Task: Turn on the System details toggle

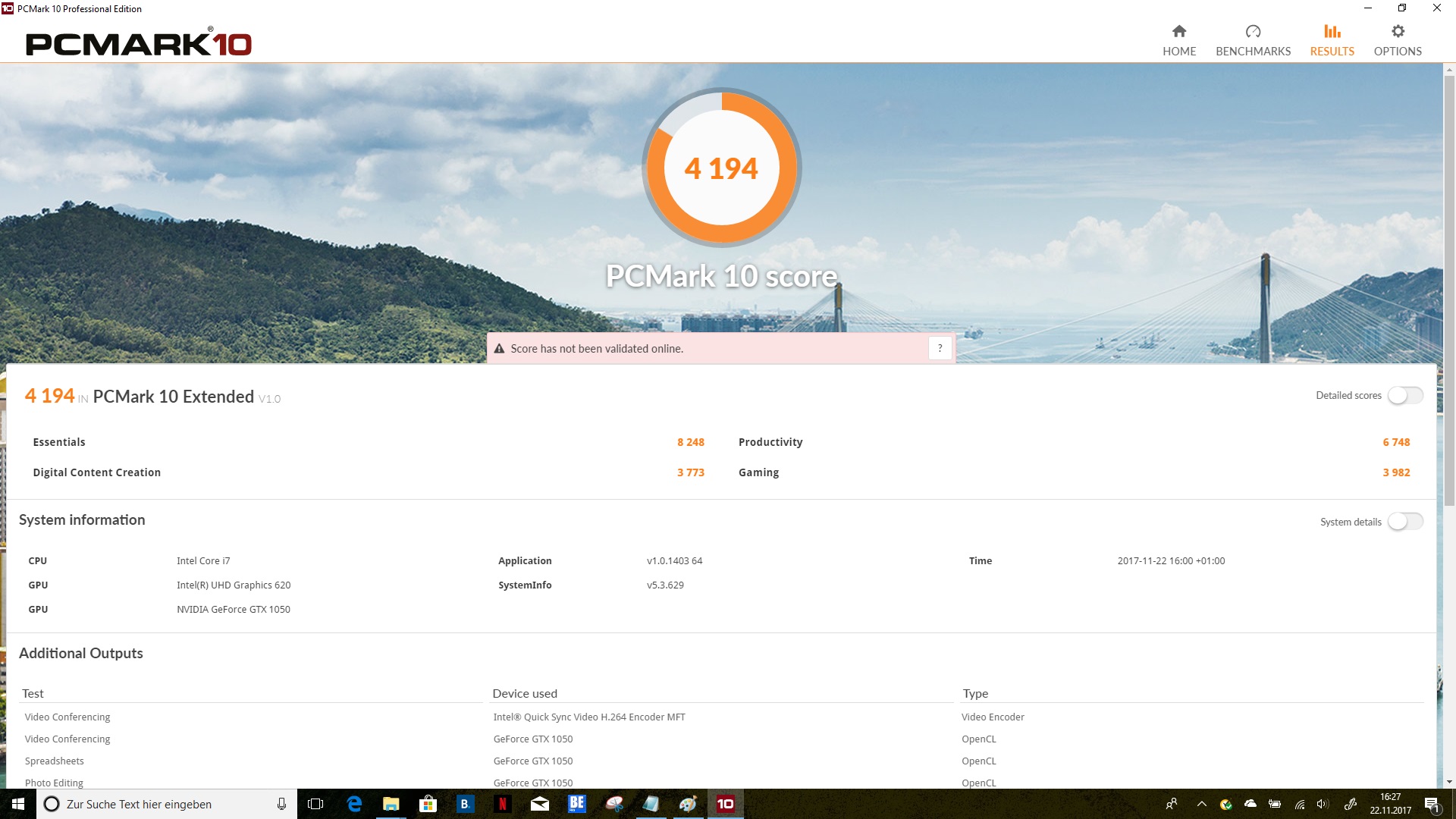Action: tap(1404, 522)
